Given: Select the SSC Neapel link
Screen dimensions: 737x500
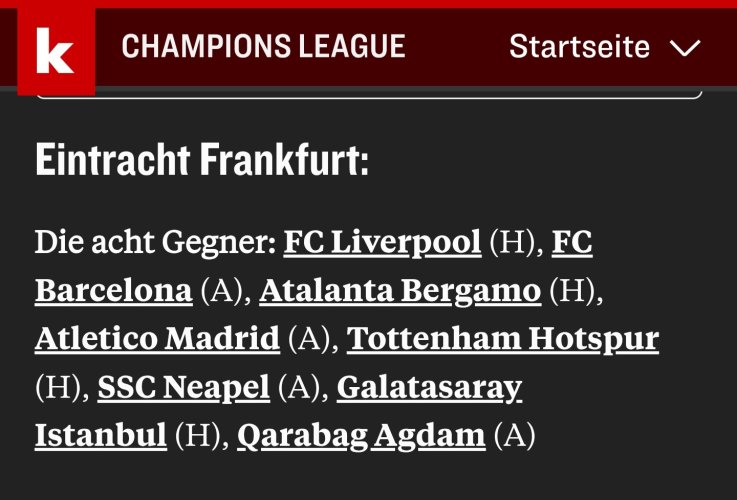Looking at the screenshot, I should (x=183, y=387).
